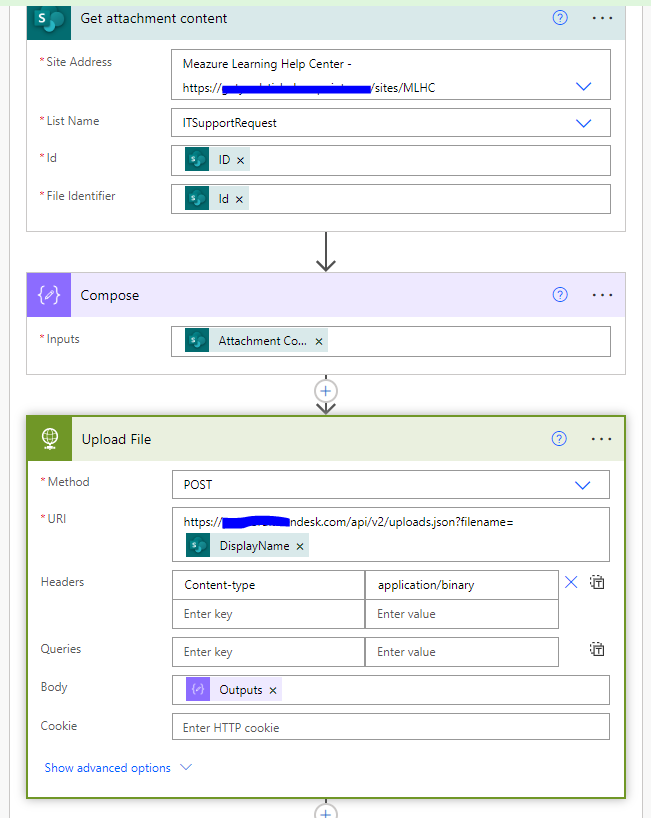Open the Upload File ellipsis menu

[x=602, y=439]
